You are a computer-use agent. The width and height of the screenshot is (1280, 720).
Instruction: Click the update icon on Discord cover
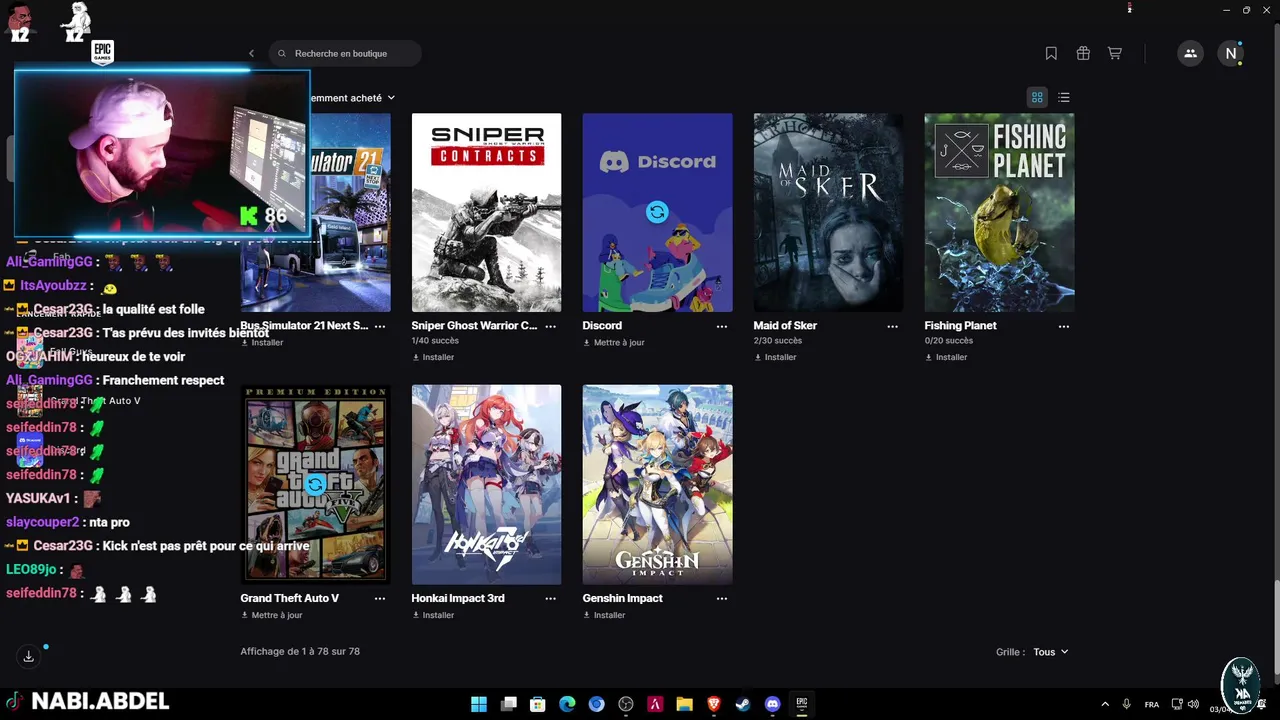[657, 212]
